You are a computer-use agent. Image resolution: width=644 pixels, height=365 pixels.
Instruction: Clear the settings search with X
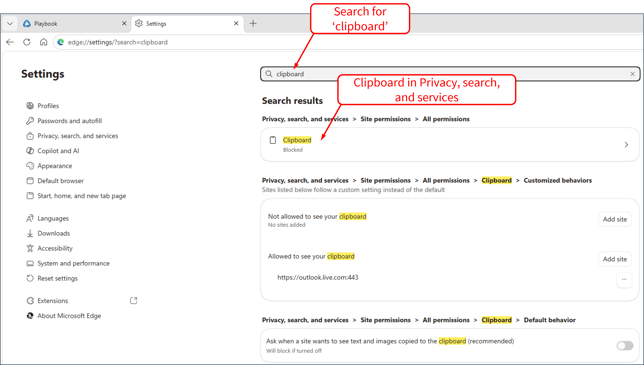click(x=632, y=74)
